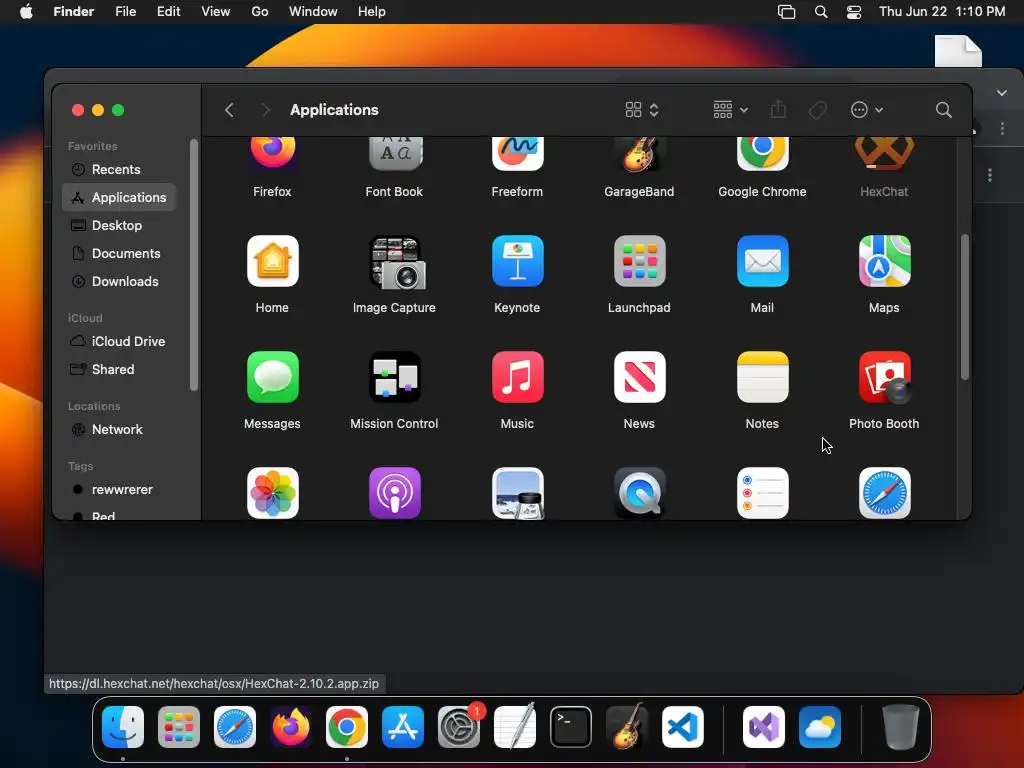
Task: Switch Finder view mode selector
Action: coord(642,110)
